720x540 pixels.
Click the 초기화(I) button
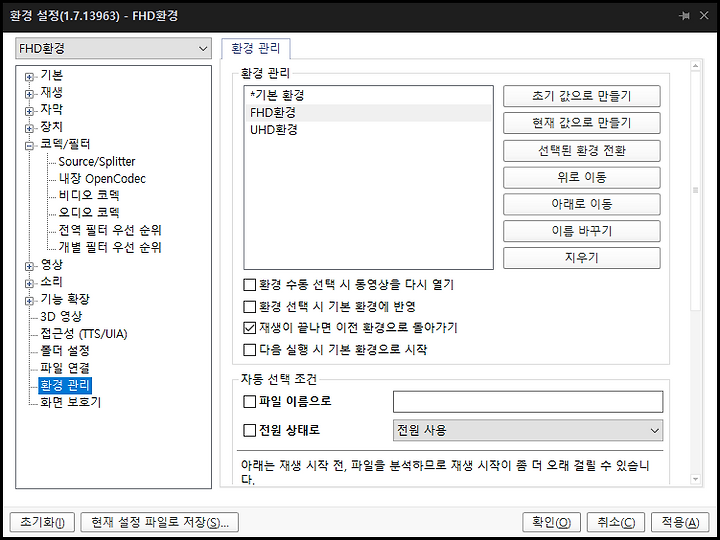[x=43, y=523]
